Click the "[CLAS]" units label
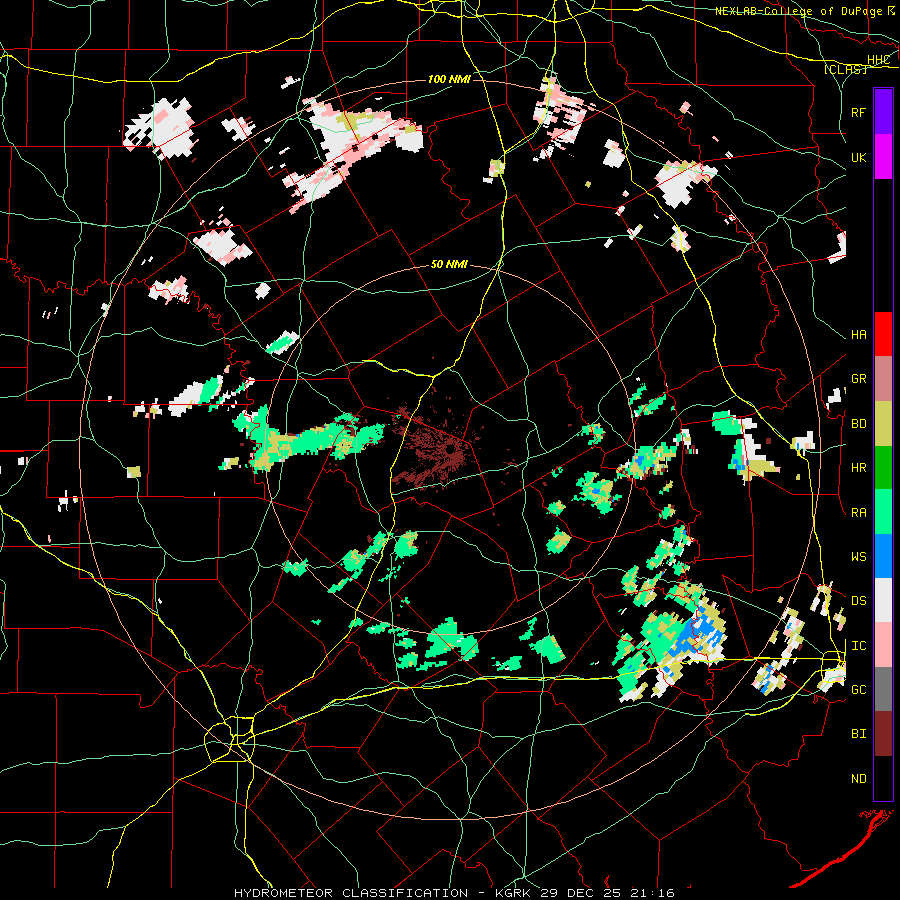This screenshot has width=900, height=900. (845, 70)
